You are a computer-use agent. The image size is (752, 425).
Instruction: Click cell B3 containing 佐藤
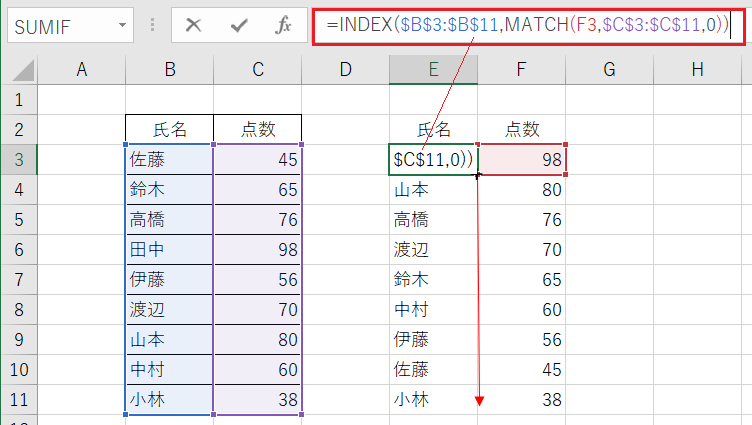tap(170, 160)
